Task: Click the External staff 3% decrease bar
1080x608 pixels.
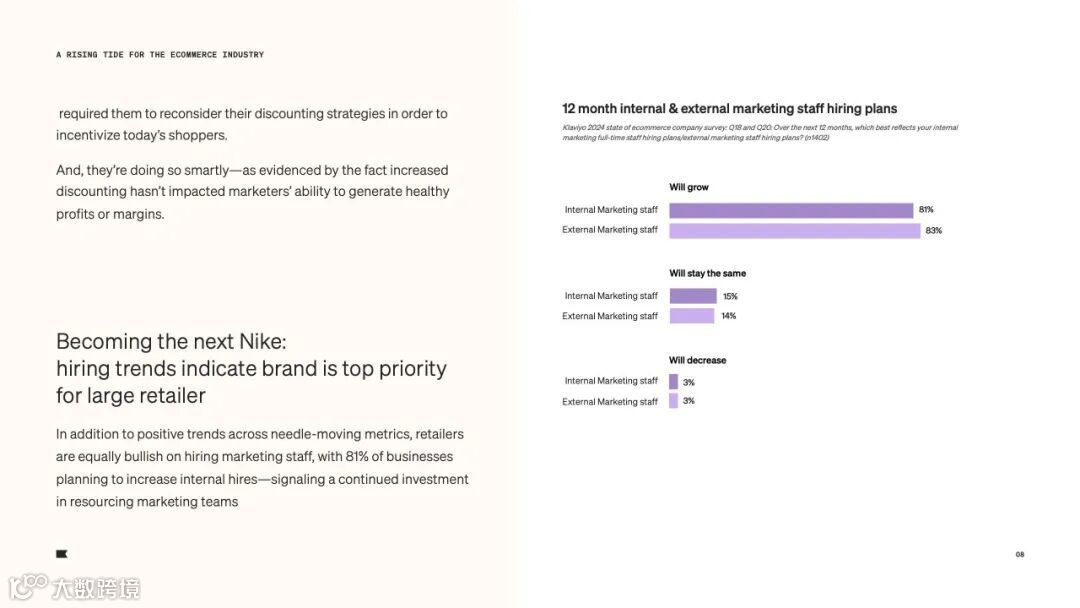Action: (674, 401)
